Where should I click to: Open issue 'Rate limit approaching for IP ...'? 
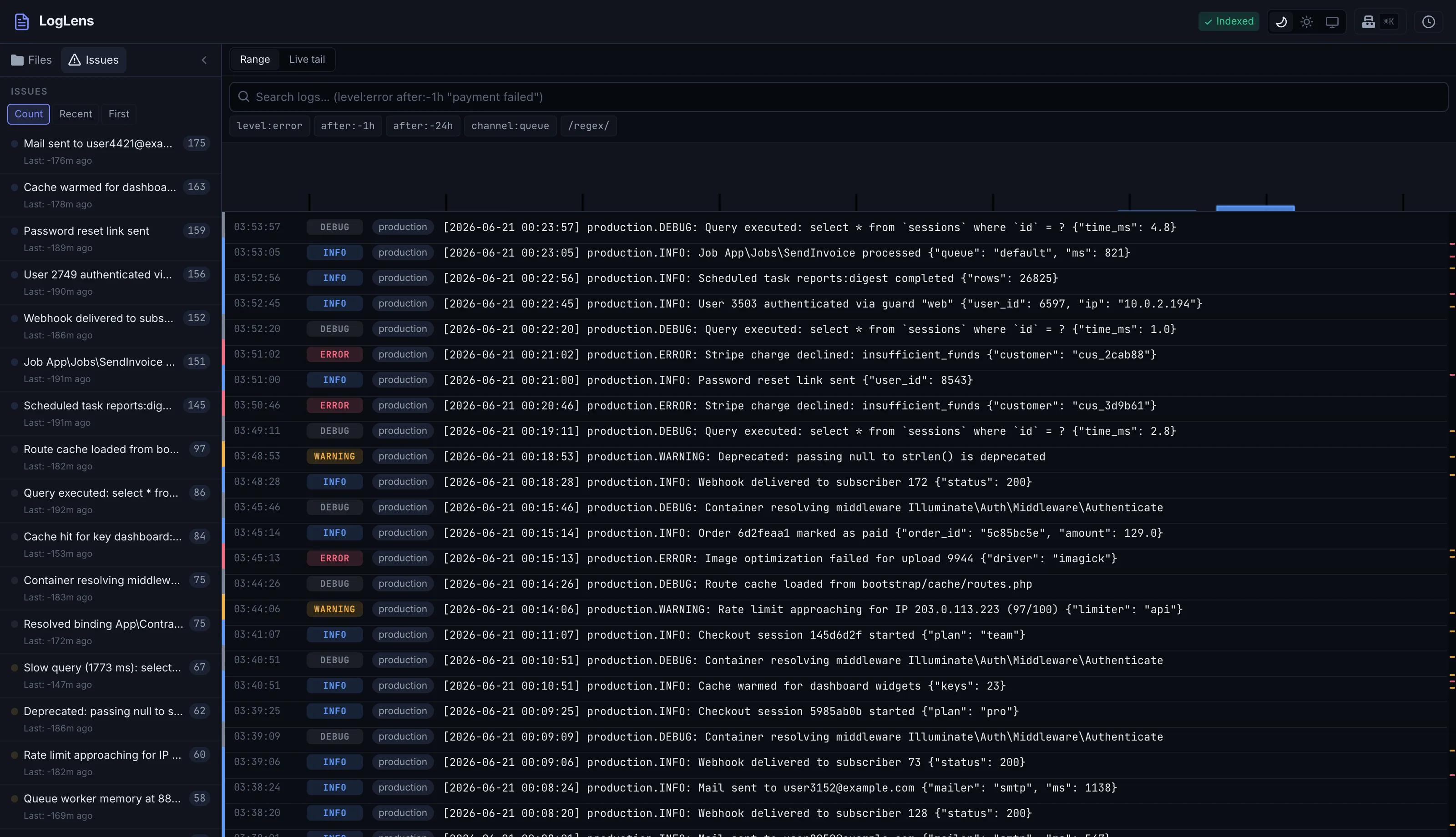pyautogui.click(x=111, y=763)
